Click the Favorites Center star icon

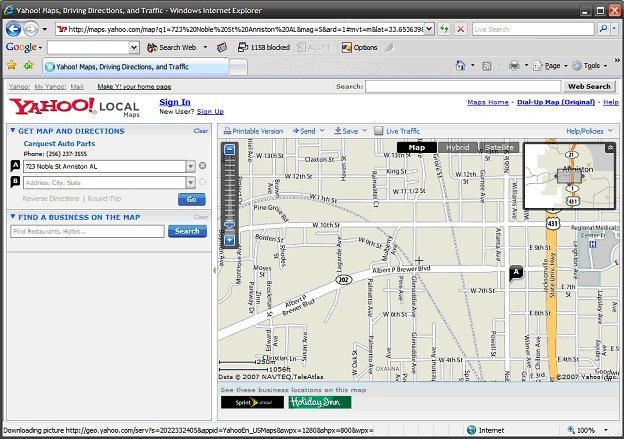(x=12, y=65)
